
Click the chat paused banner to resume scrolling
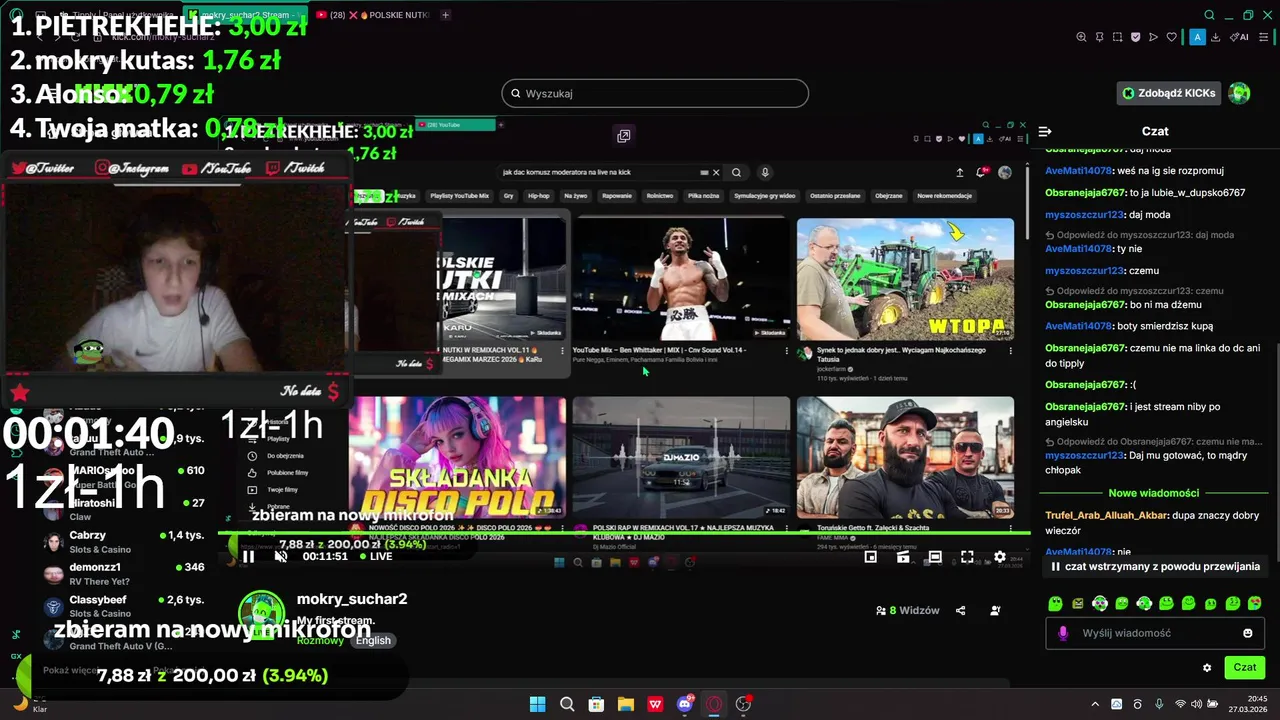1154,566
